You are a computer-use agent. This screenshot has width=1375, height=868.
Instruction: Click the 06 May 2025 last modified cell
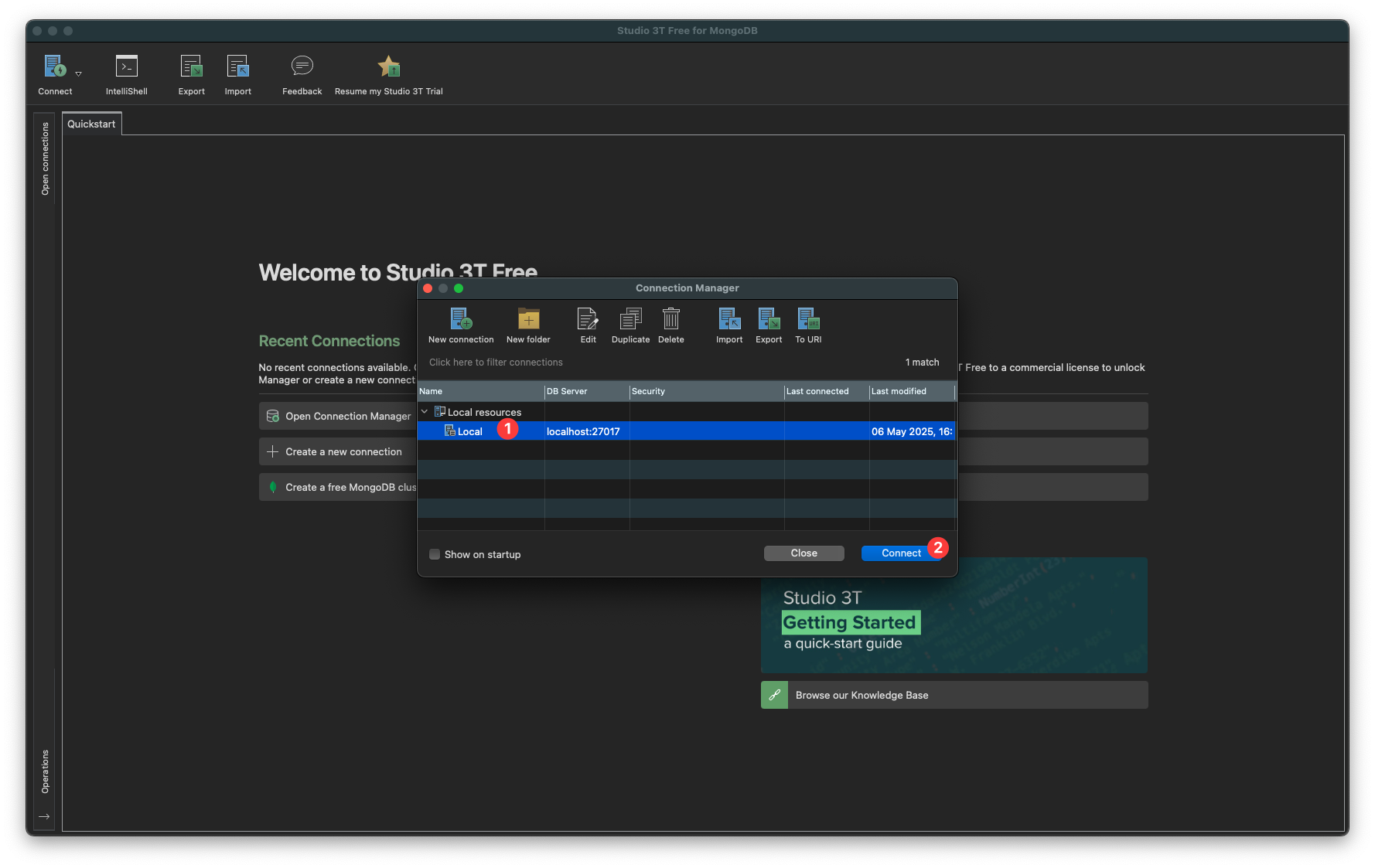pyautogui.click(x=912, y=431)
